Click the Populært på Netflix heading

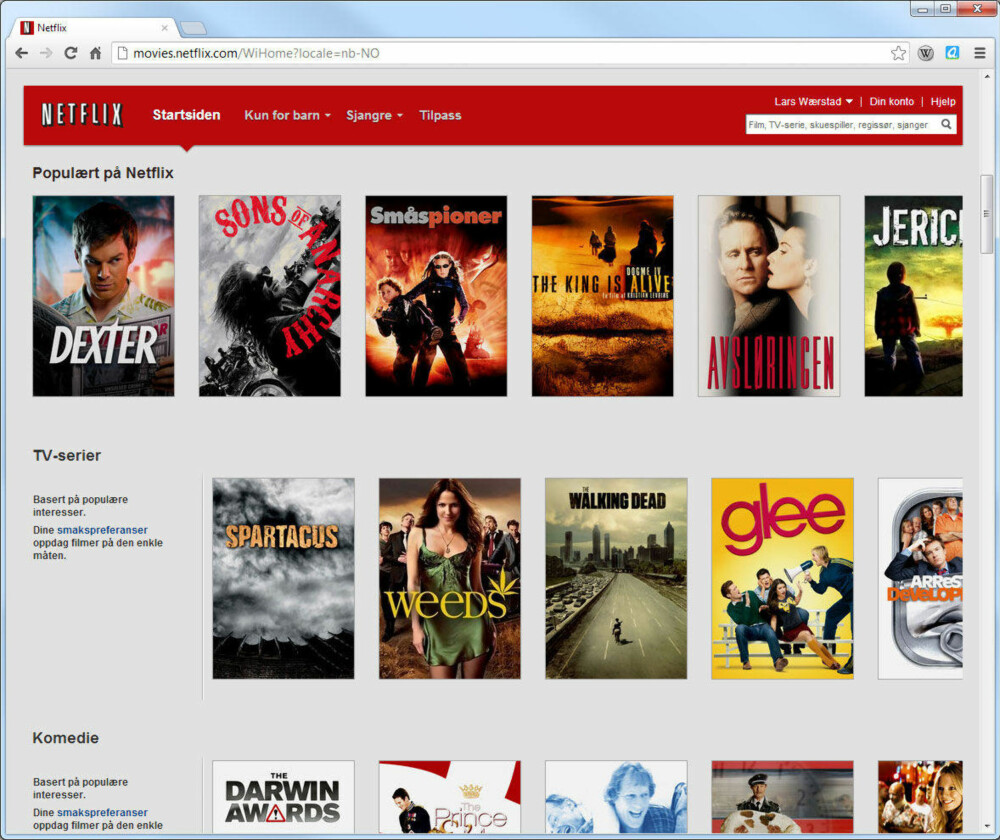point(103,173)
